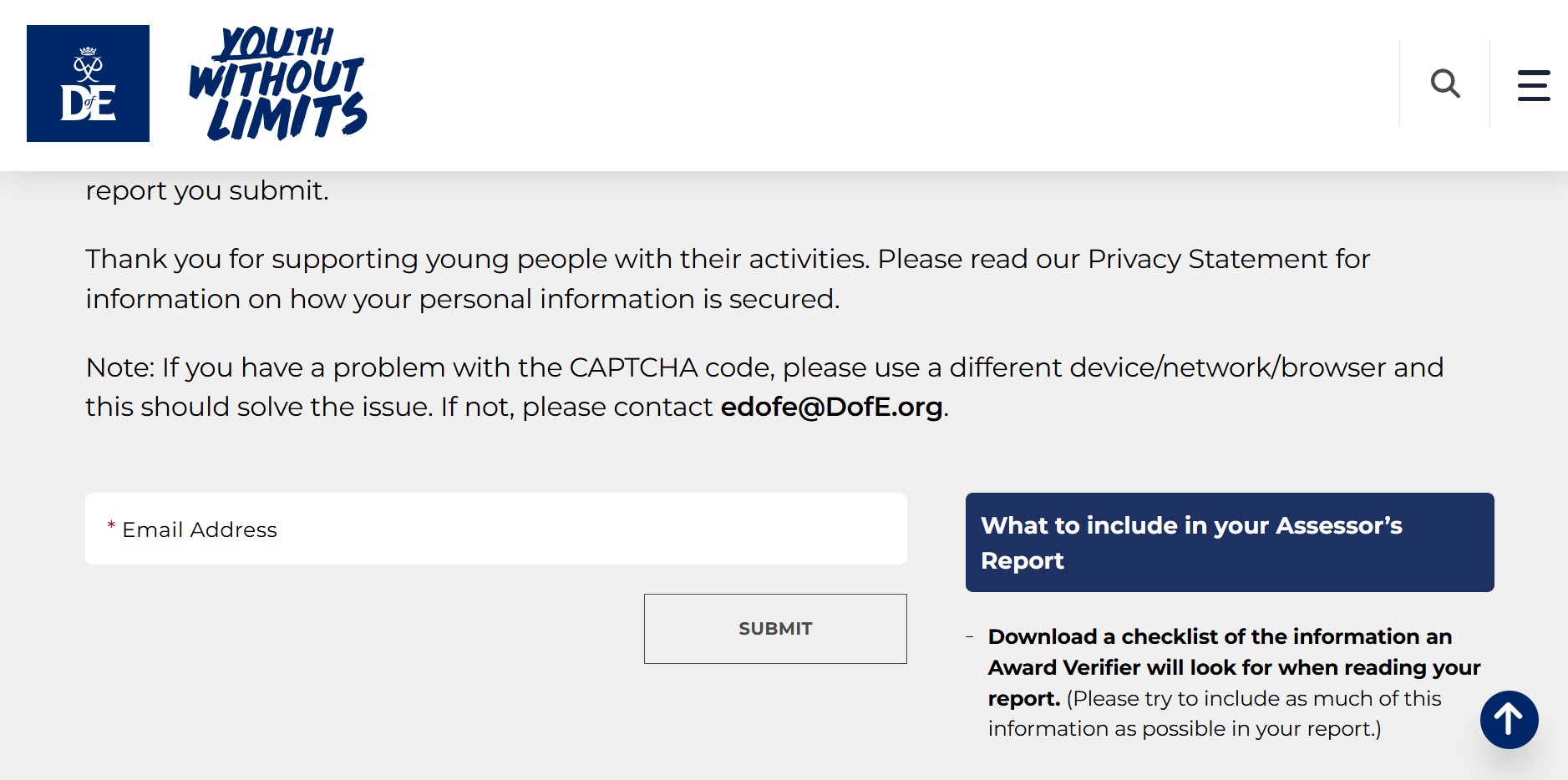The height and width of the screenshot is (780, 1568).
Task: Click the dash bullet beside the checklist link
Action: 969,637
